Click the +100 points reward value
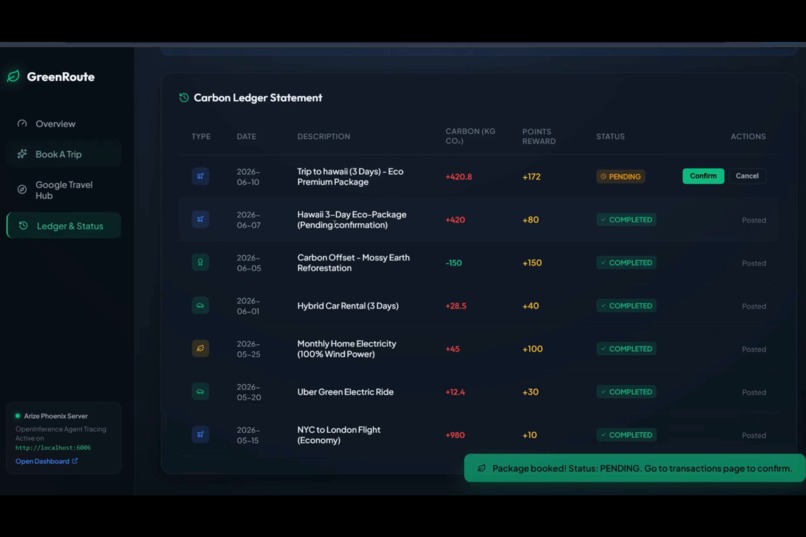Image resolution: width=806 pixels, height=537 pixels. click(x=533, y=349)
